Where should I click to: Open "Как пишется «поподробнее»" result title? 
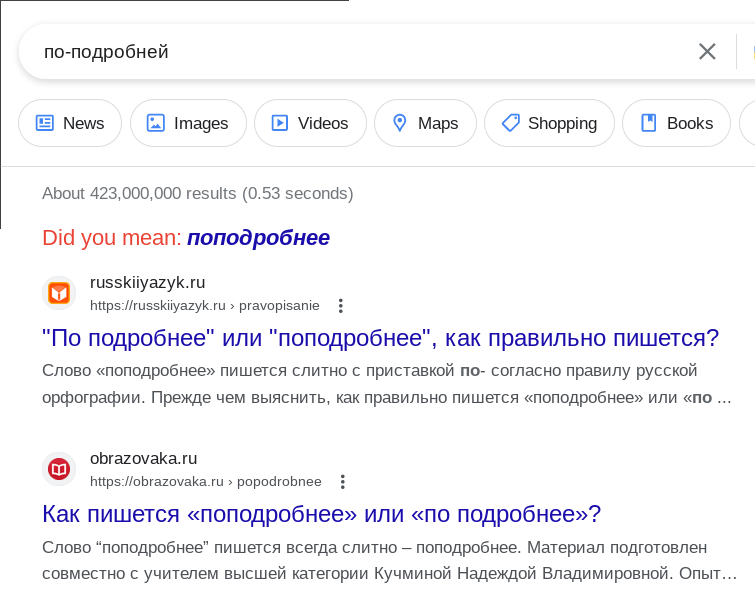point(322,514)
